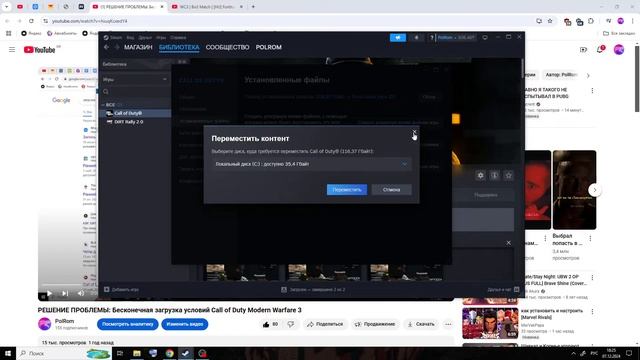
Task: Mute the YouTube player volume
Action: [81, 293]
